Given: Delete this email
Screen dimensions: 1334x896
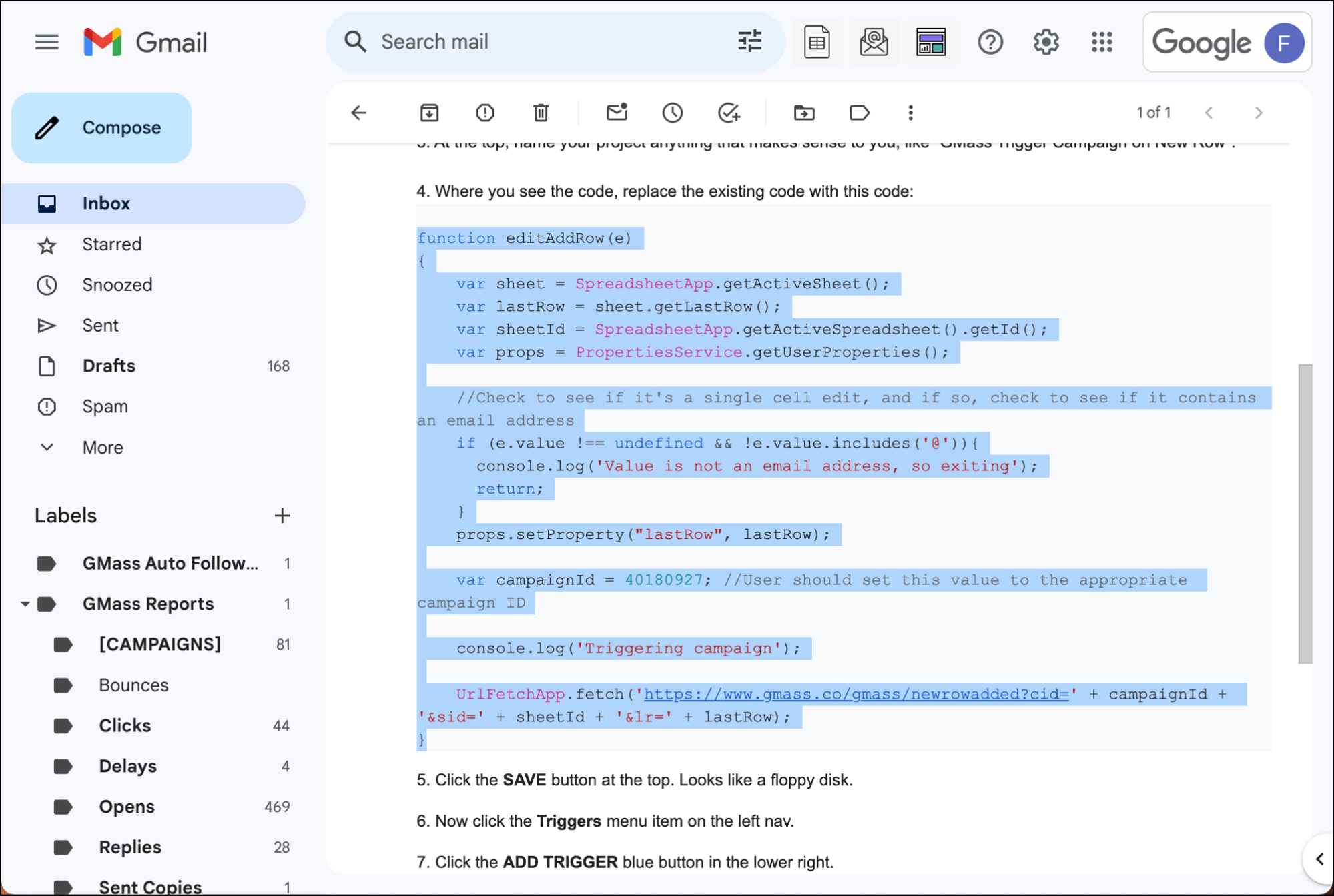Looking at the screenshot, I should [x=541, y=113].
